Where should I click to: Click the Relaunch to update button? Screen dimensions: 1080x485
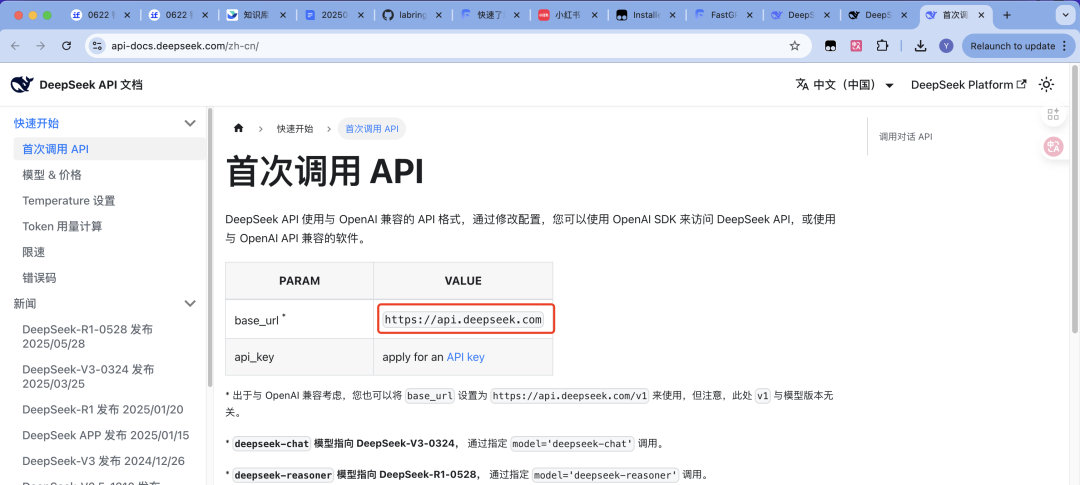(x=1010, y=46)
